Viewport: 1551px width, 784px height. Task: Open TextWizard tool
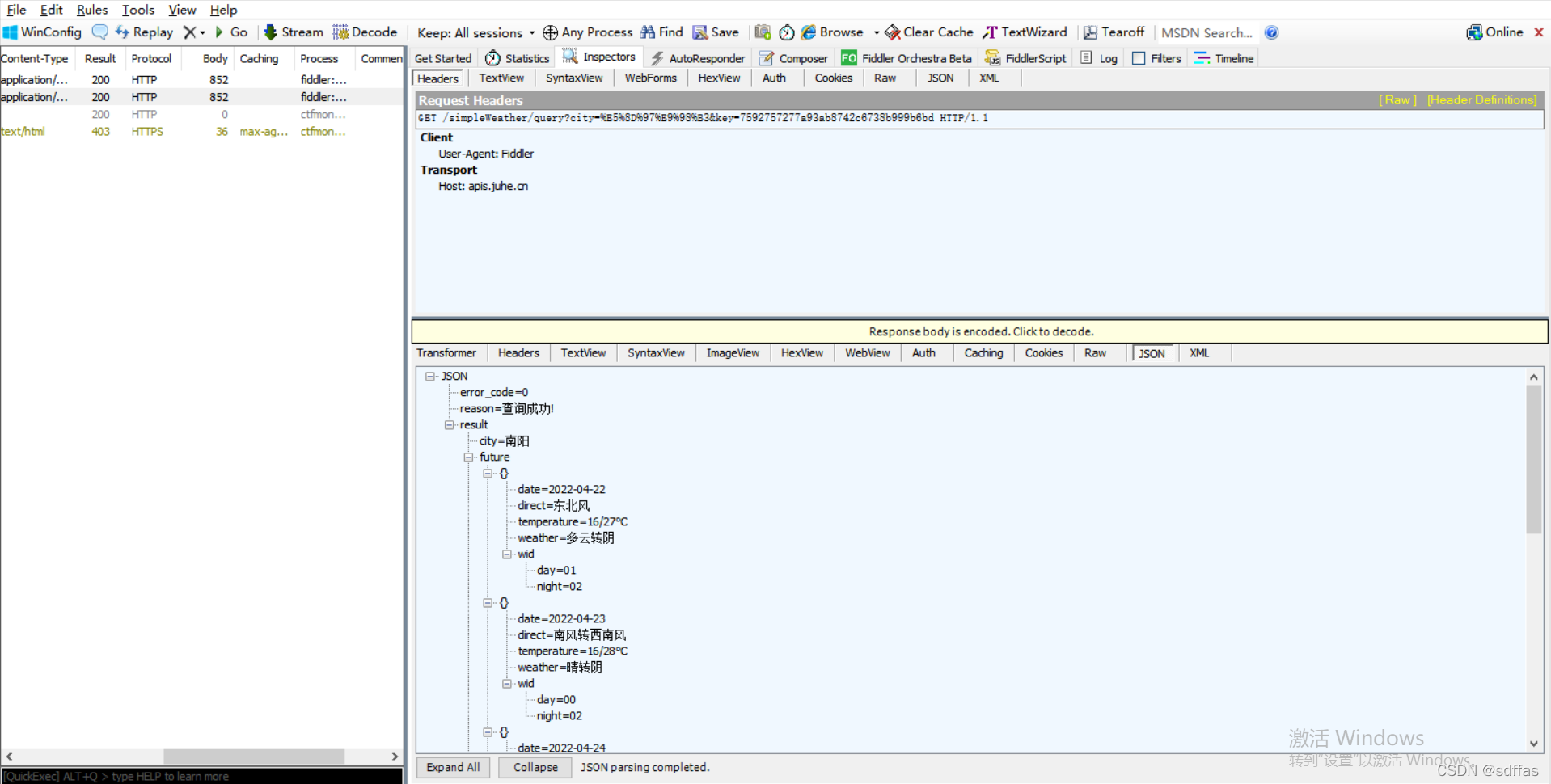(1025, 32)
